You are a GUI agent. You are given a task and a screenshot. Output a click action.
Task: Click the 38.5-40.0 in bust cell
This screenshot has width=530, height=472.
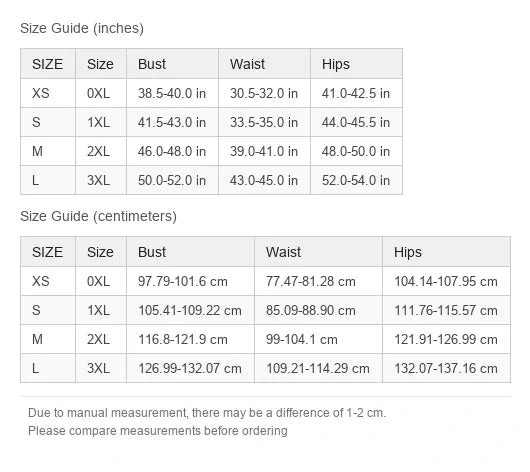(x=172, y=93)
